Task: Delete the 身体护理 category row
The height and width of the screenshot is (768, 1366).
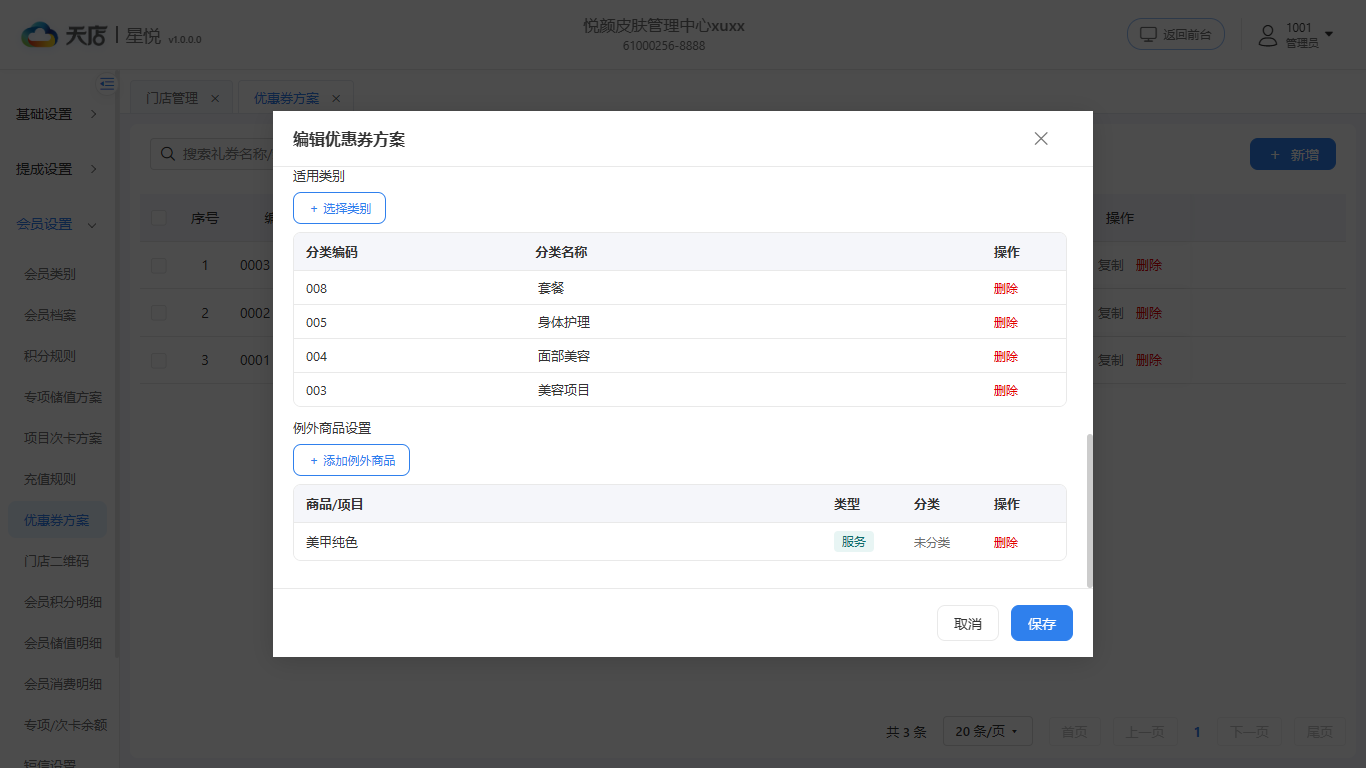Action: pos(1006,322)
